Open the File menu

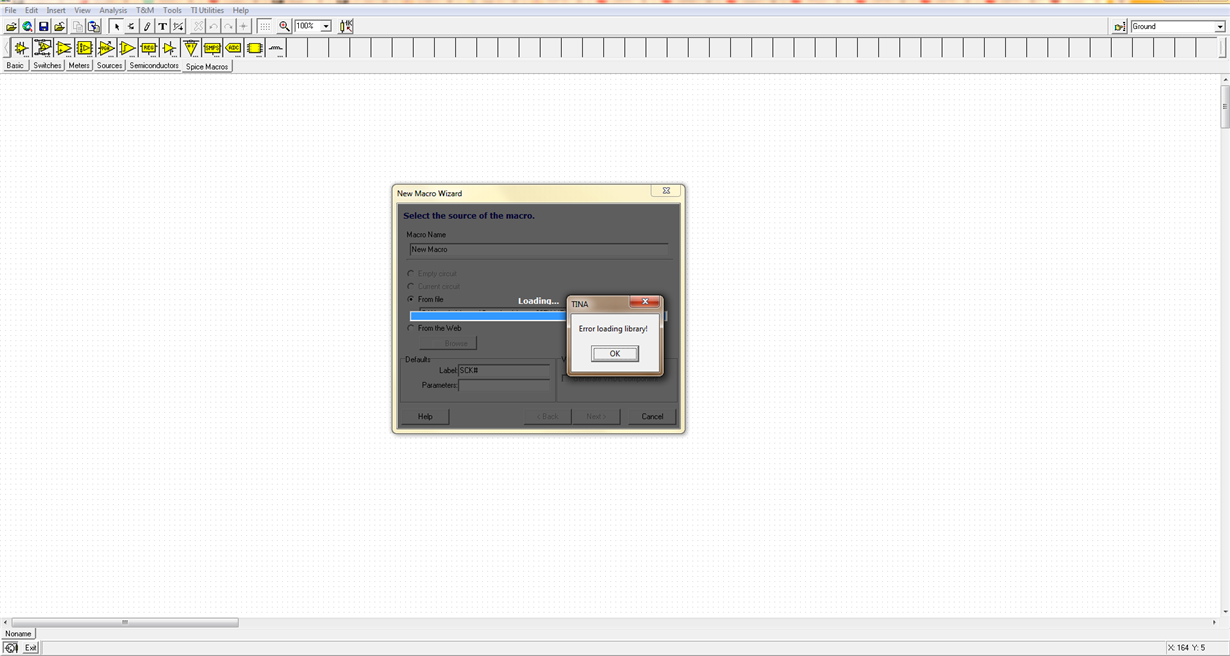tap(11, 10)
